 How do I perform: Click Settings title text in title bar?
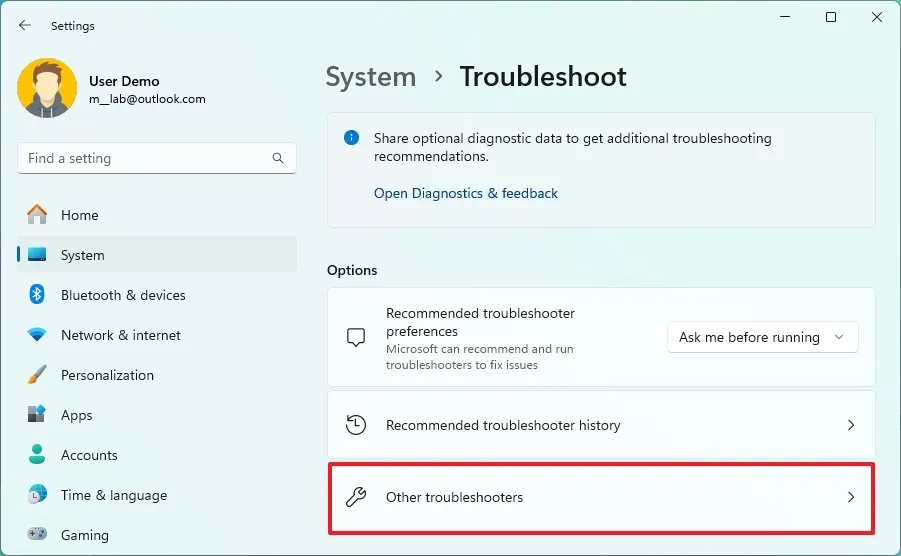pos(72,26)
